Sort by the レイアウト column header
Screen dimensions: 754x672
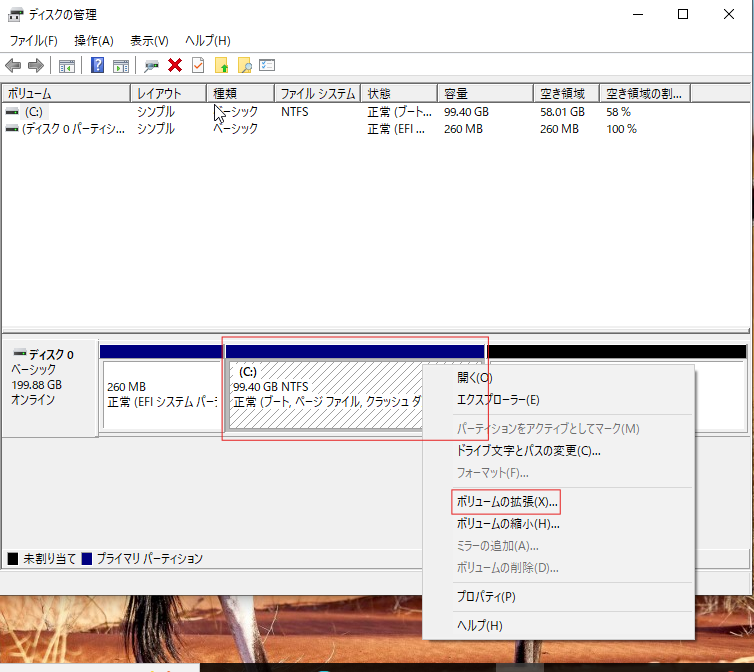pyautogui.click(x=168, y=93)
